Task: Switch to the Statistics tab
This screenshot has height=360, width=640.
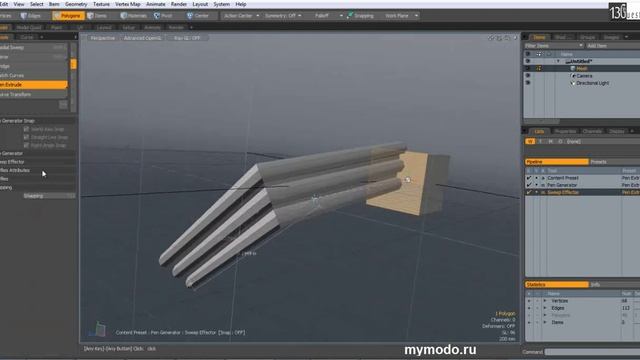Action: tap(557, 284)
